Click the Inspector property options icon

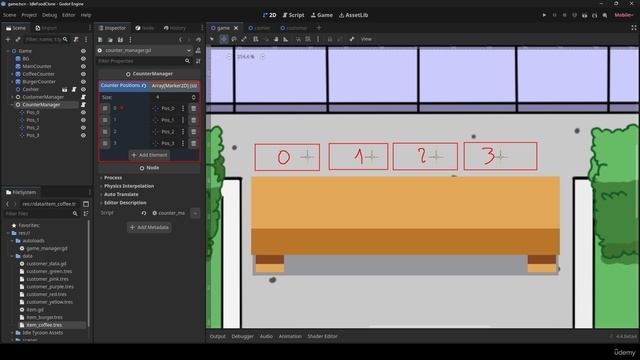pos(198,61)
